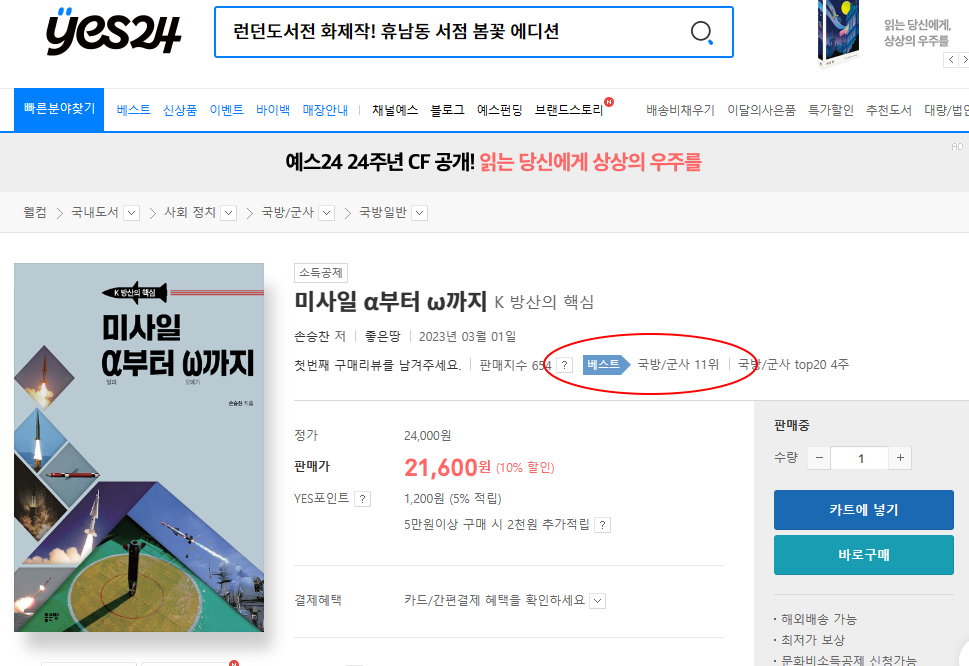This screenshot has width=969, height=666.
Task: Click the book cover thumbnail
Action: pyautogui.click(x=139, y=447)
